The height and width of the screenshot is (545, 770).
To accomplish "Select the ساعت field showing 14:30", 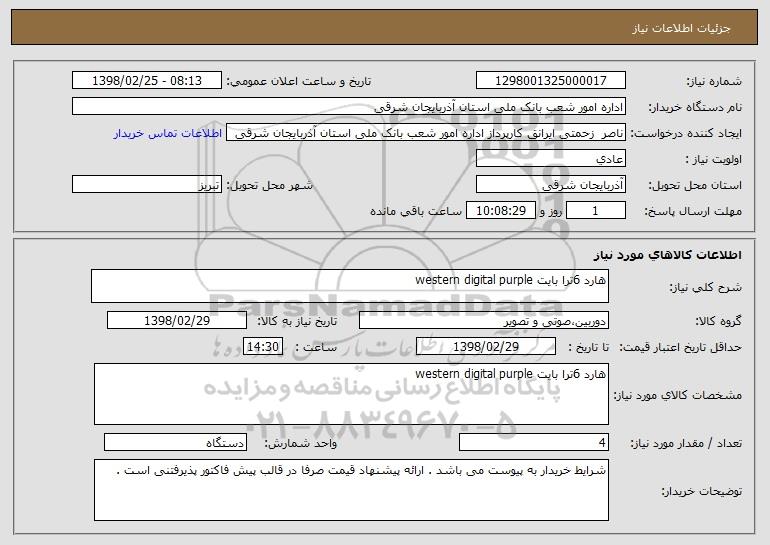I will pyautogui.click(x=263, y=347).
